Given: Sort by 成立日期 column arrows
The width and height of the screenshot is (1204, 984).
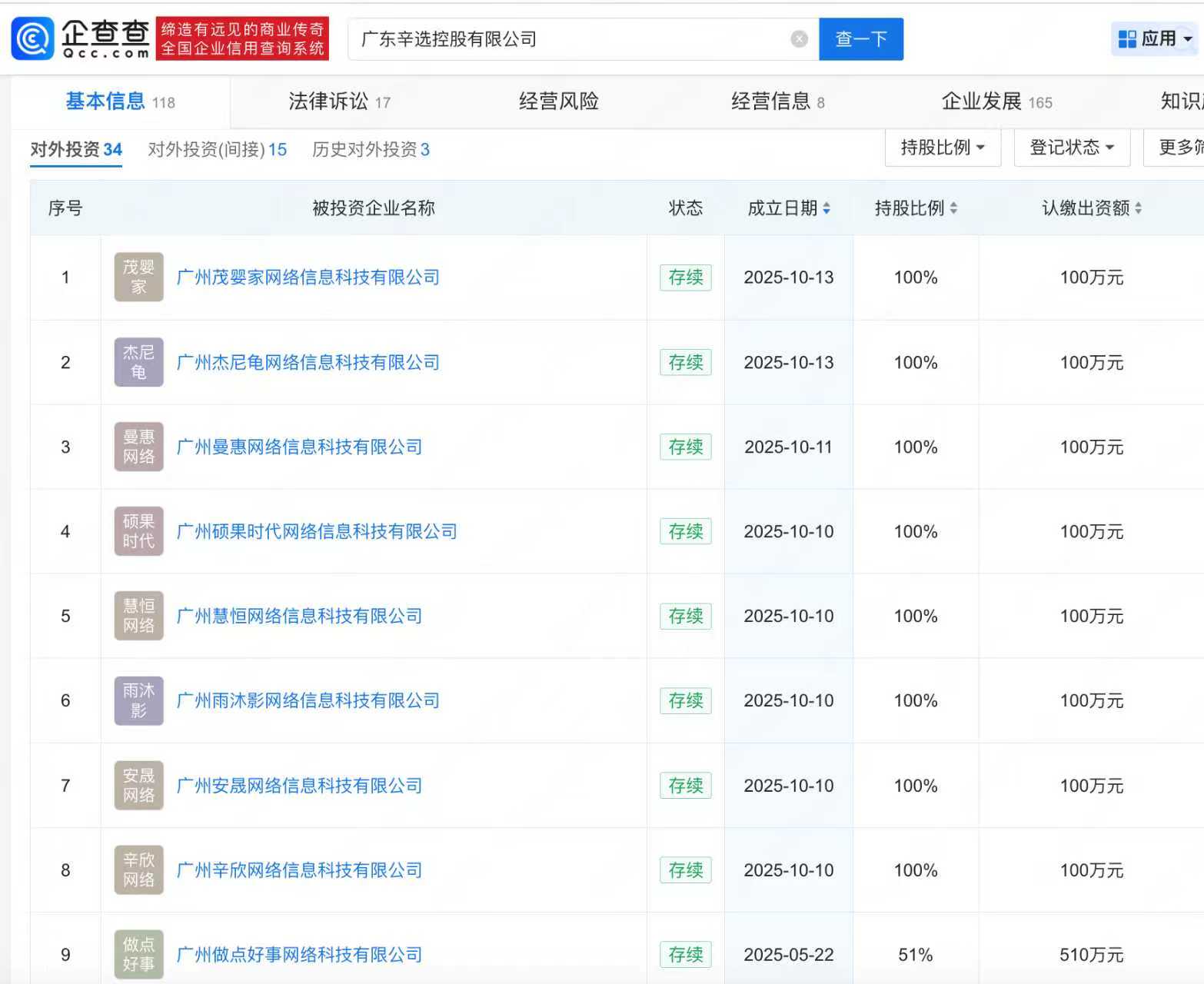Looking at the screenshot, I should [827, 208].
